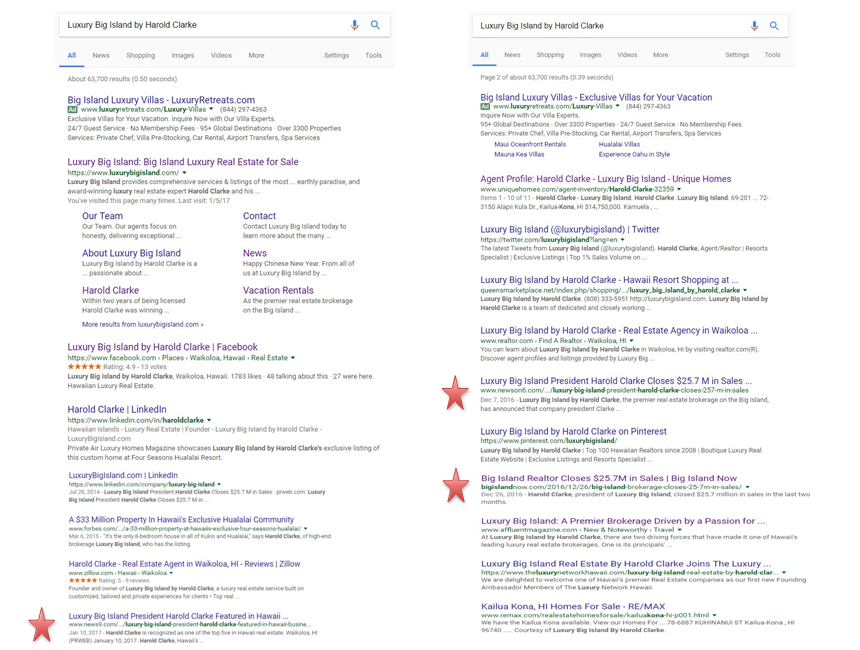Switch to the News tab on the first results page
Image resolution: width=860 pixels, height=650 pixels.
click(101, 56)
